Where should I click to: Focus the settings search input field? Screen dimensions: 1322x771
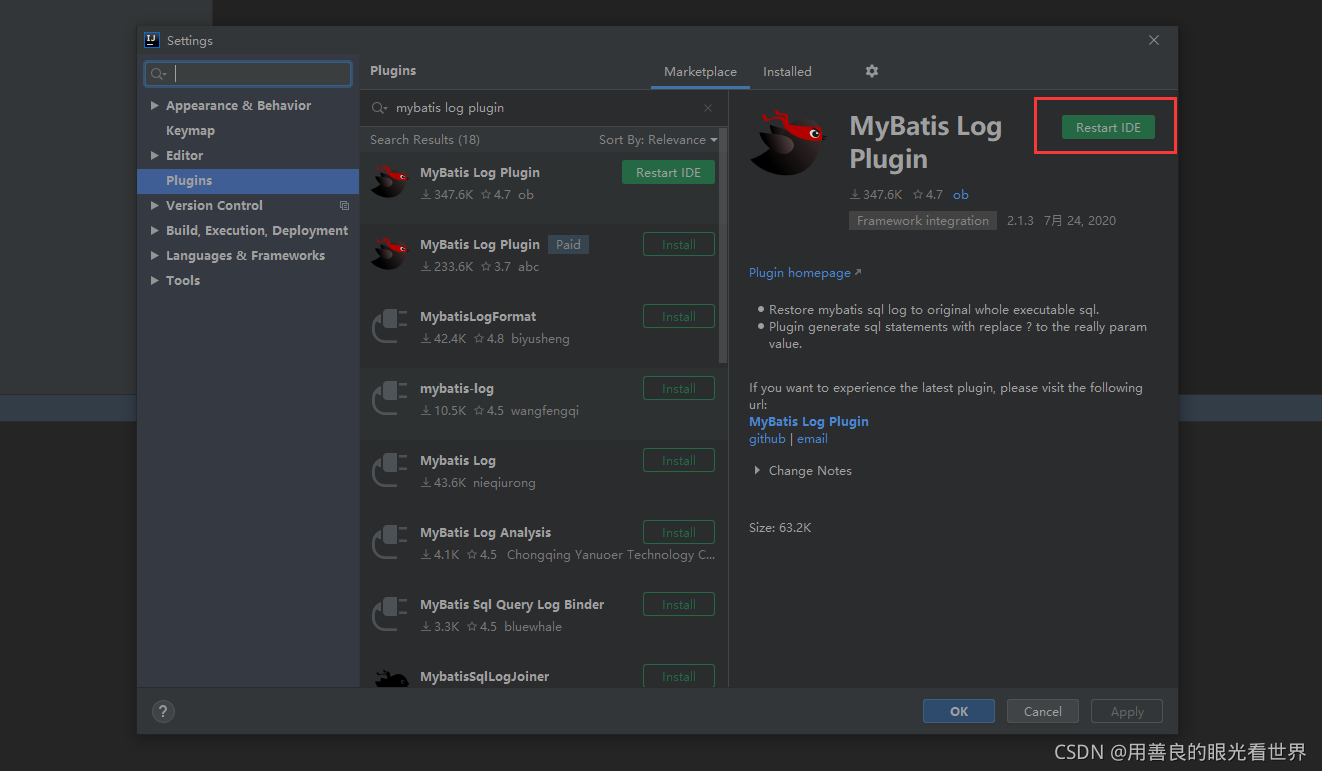tap(248, 74)
